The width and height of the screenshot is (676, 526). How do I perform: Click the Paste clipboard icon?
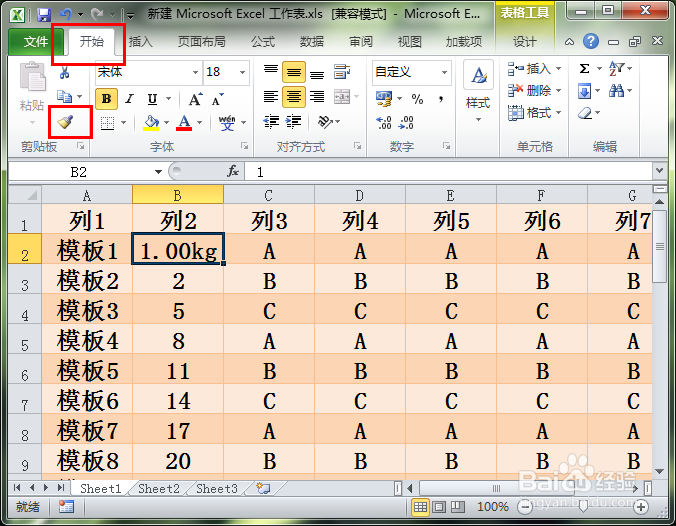click(32, 77)
